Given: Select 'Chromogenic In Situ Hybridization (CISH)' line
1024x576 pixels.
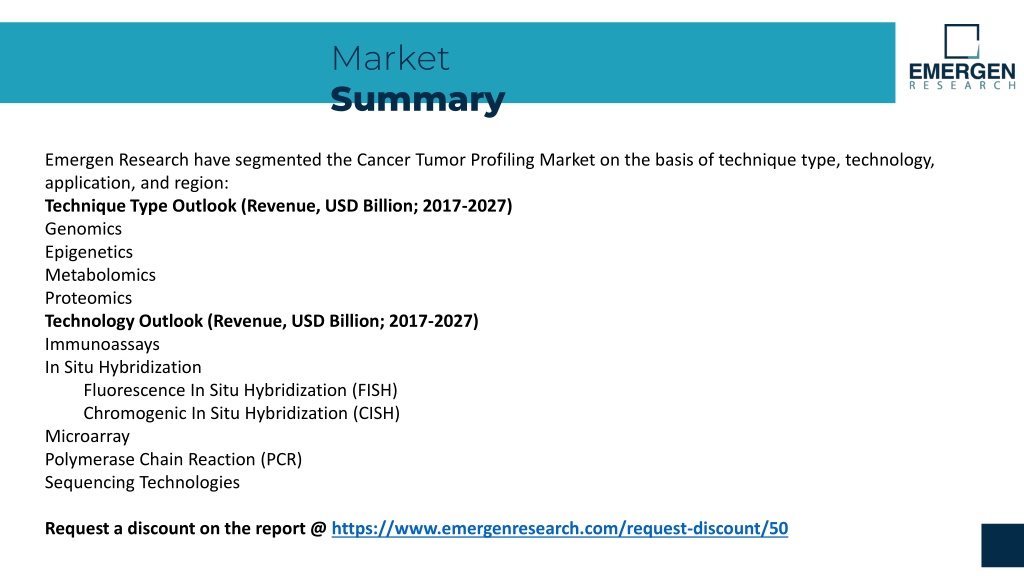Looking at the screenshot, I should tap(242, 413).
